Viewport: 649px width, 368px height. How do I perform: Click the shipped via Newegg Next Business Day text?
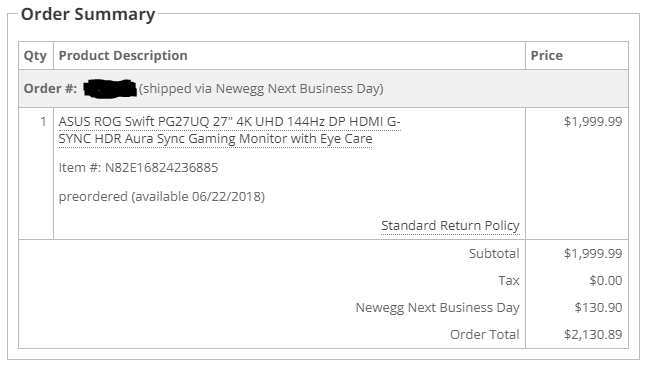tap(261, 89)
